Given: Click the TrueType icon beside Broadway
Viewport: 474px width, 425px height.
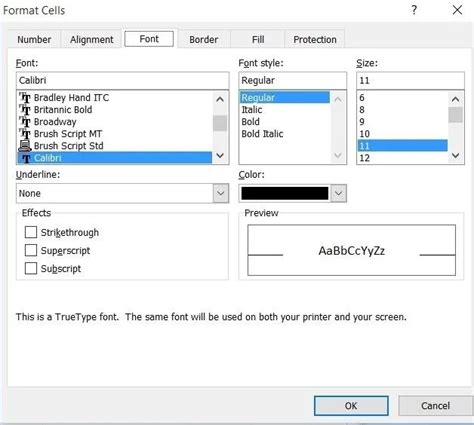Looking at the screenshot, I should 25,122.
